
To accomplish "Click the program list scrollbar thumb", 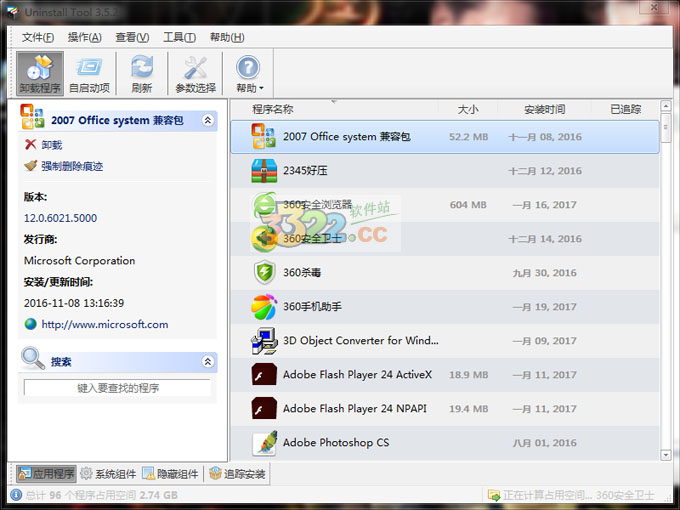I will [x=666, y=127].
